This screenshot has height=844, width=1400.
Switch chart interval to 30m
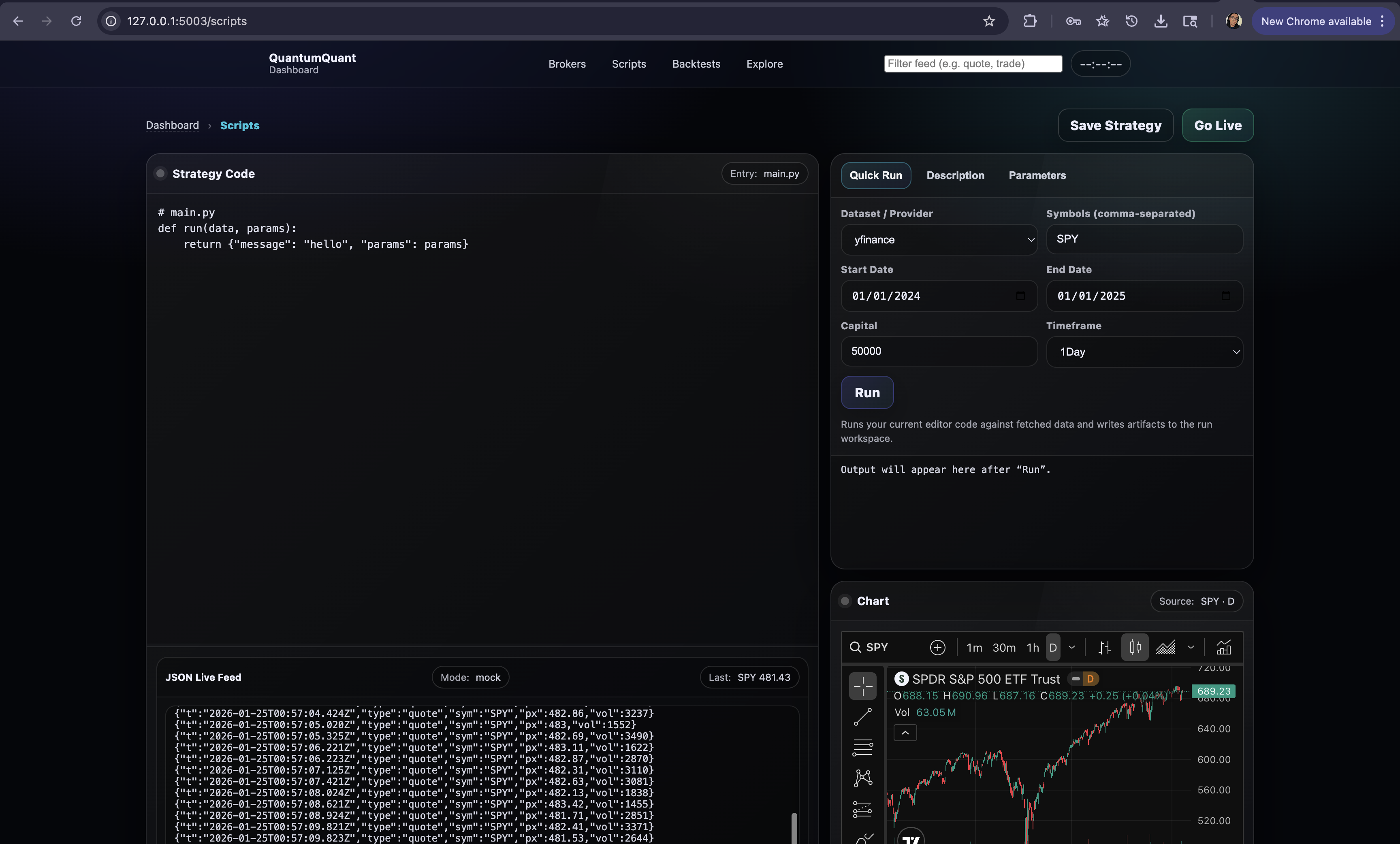coord(1003,648)
